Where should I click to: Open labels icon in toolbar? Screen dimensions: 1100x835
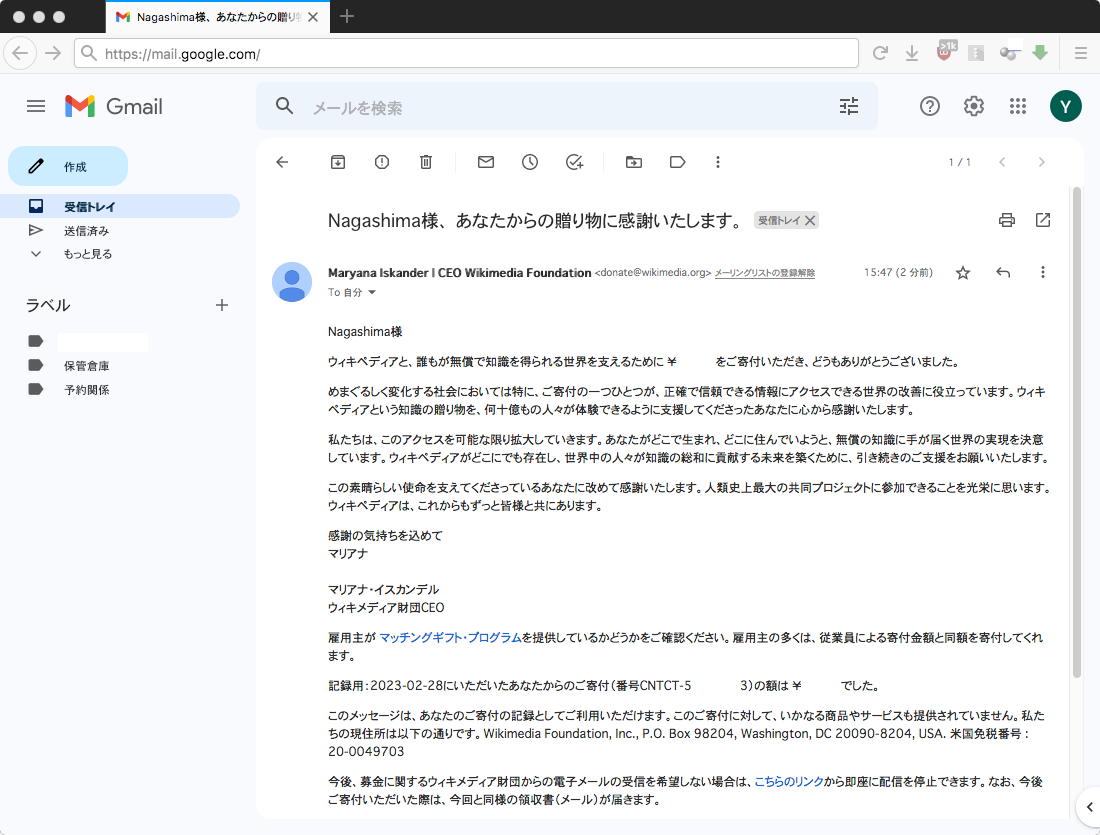point(677,162)
